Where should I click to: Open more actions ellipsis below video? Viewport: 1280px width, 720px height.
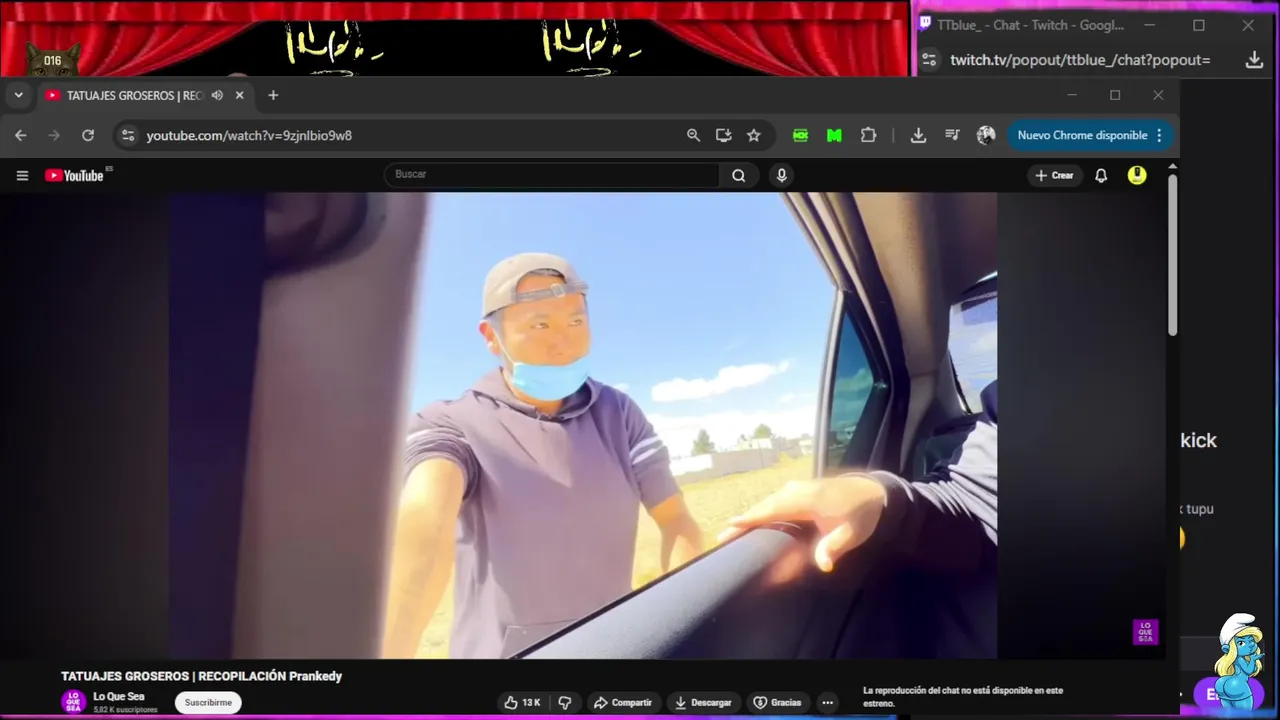pyautogui.click(x=827, y=702)
